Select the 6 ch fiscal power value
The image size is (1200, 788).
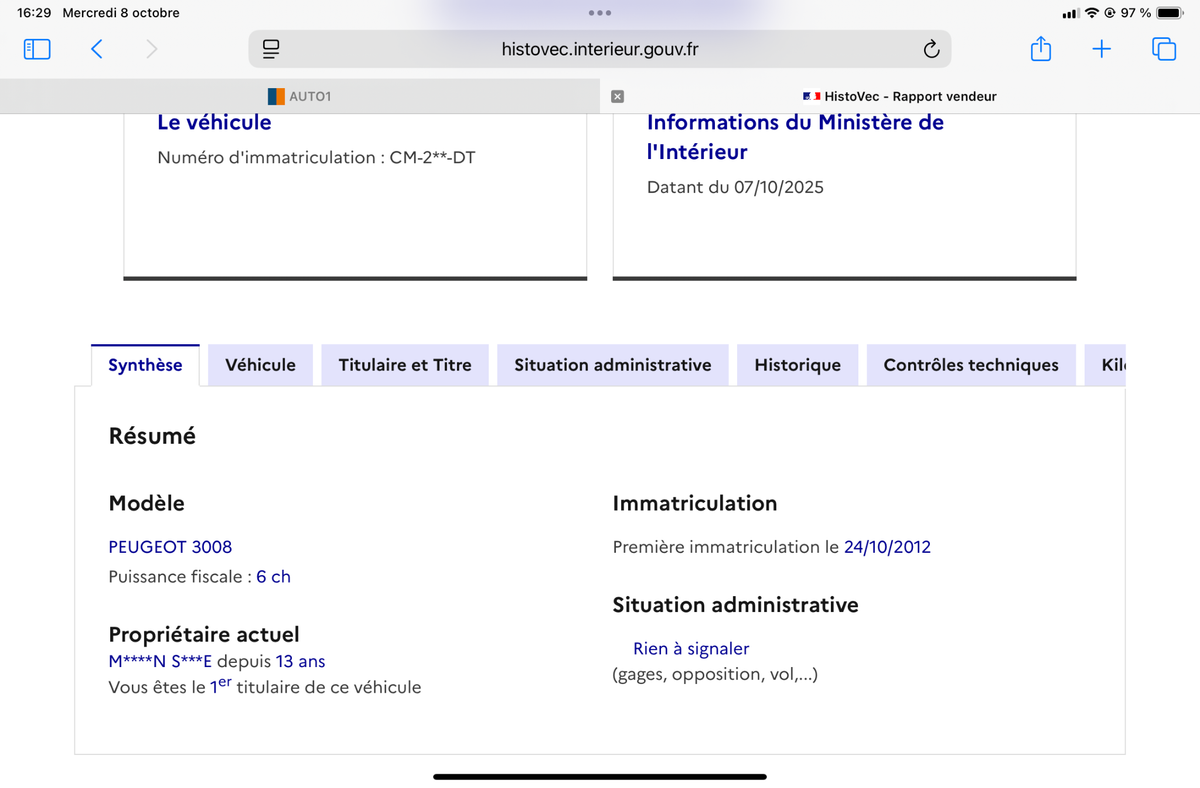pyautogui.click(x=273, y=577)
